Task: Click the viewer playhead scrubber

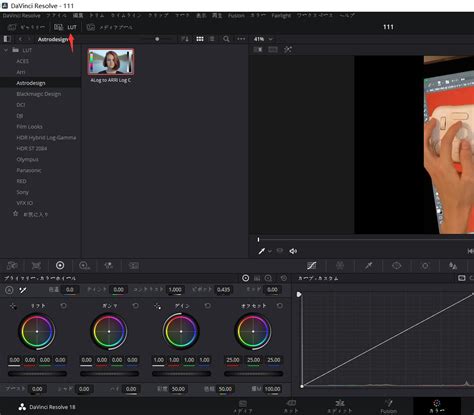Action: 258,239
